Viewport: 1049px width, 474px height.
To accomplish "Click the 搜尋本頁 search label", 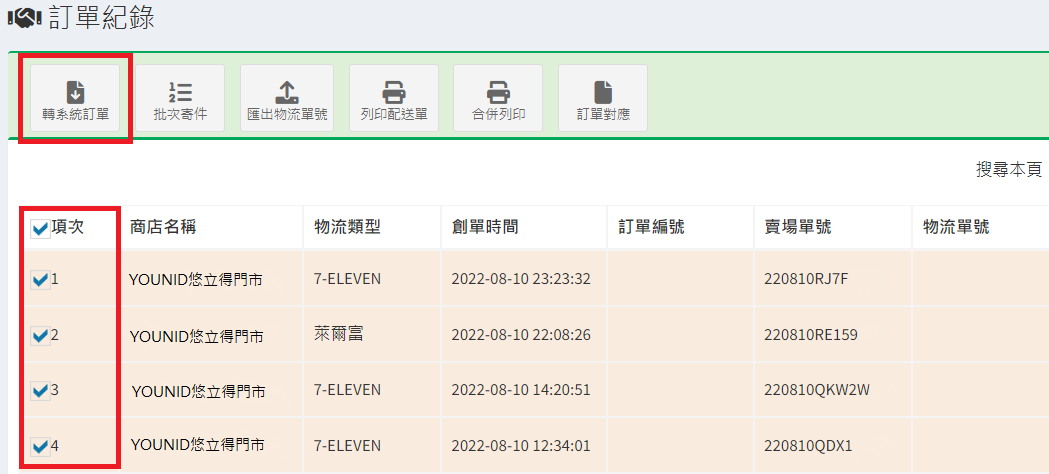I will [x=1008, y=170].
